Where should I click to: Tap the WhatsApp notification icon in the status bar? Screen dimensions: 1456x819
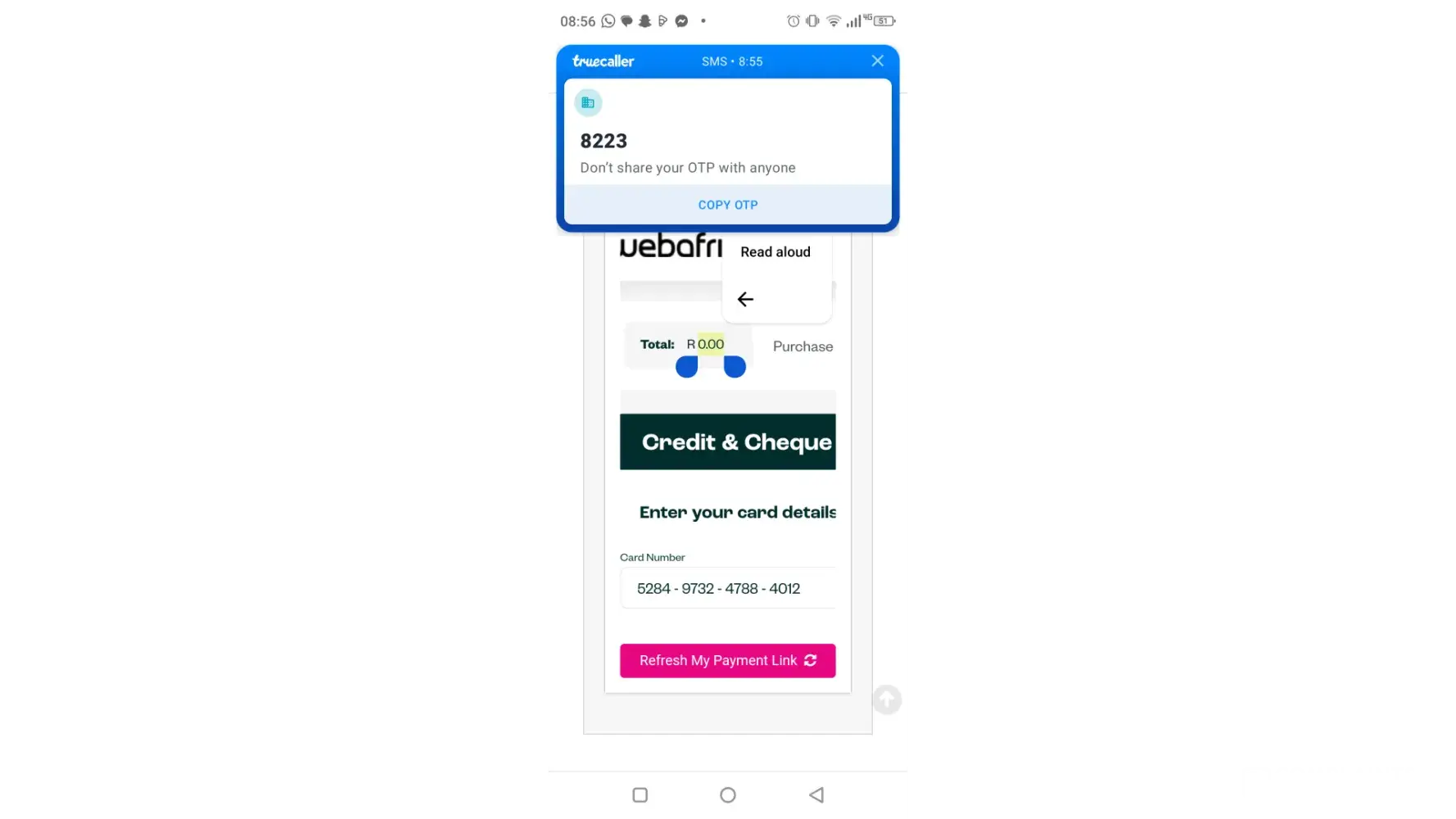608,21
